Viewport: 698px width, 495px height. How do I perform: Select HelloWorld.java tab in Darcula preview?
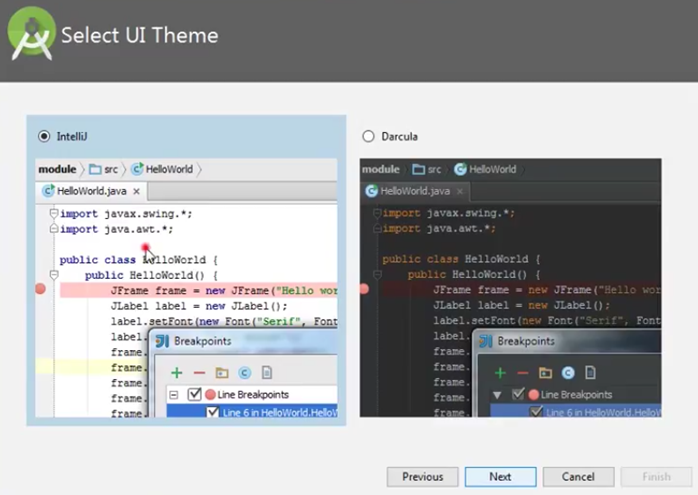[x=414, y=191]
